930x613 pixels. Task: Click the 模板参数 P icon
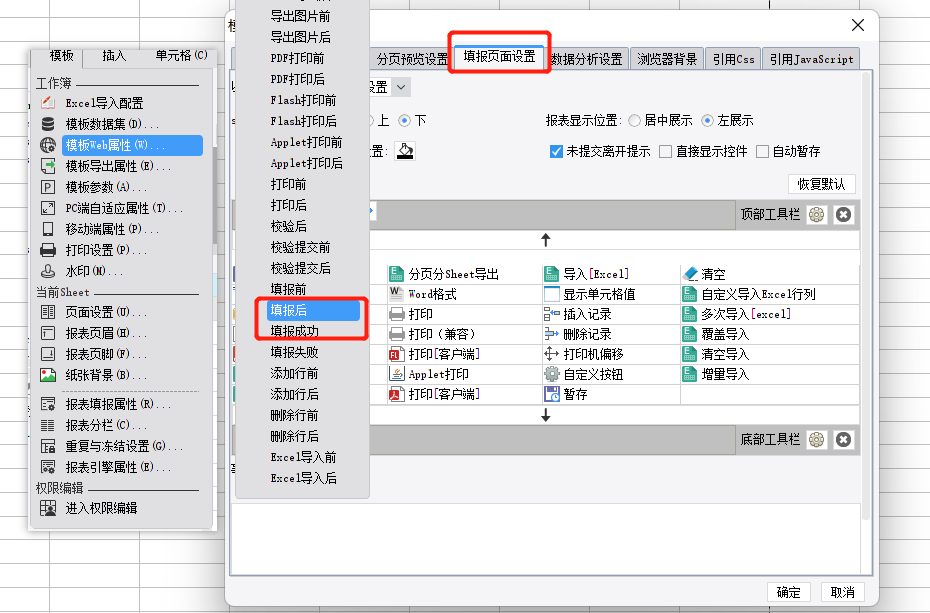point(48,187)
